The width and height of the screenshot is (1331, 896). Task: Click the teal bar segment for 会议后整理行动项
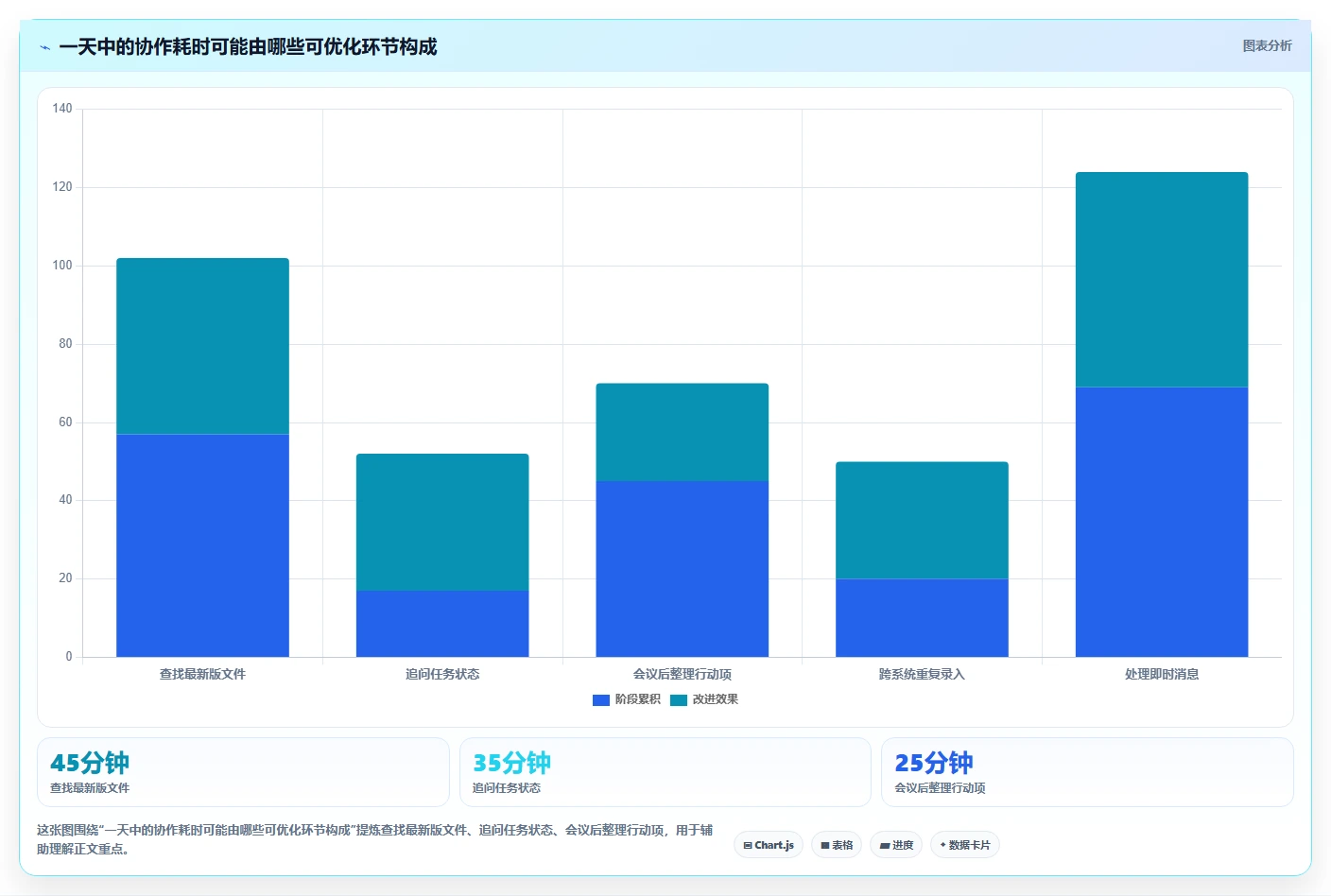tap(683, 432)
